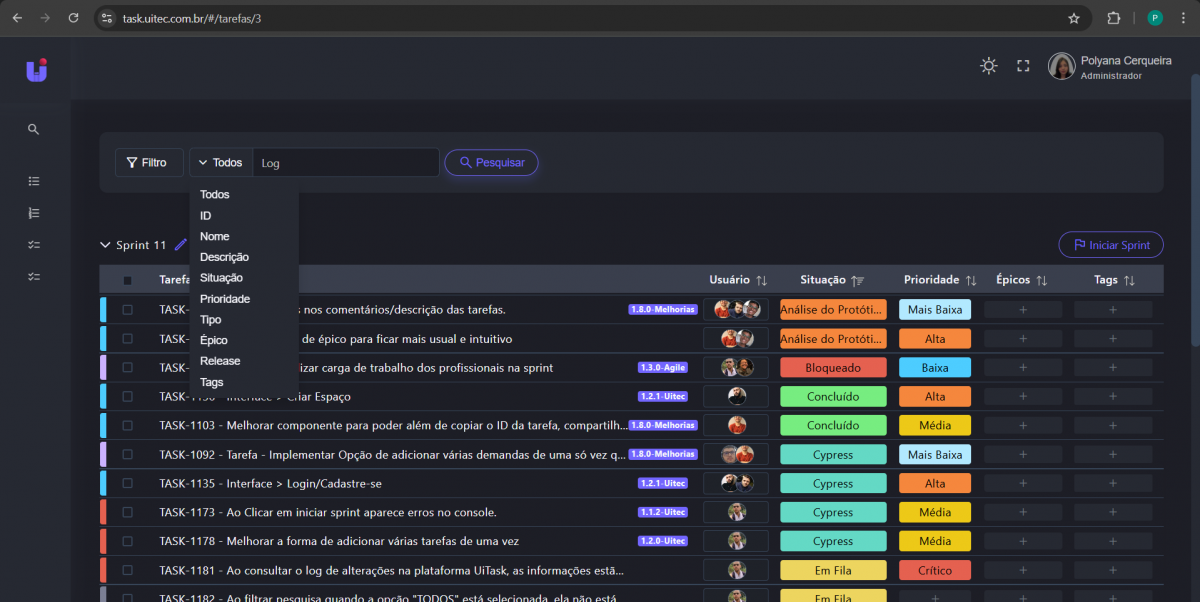Bookmark the page with the star icon
This screenshot has width=1200, height=602.
pyautogui.click(x=1074, y=18)
